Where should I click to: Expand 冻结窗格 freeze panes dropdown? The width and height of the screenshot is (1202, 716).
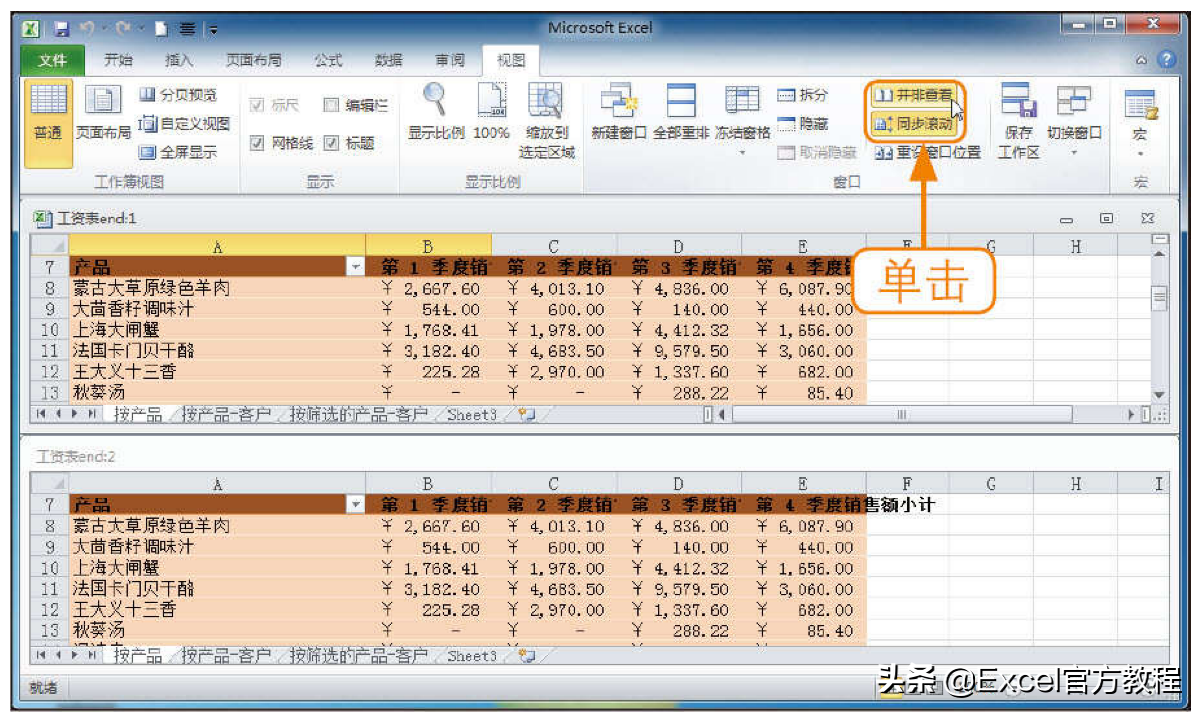[x=743, y=153]
